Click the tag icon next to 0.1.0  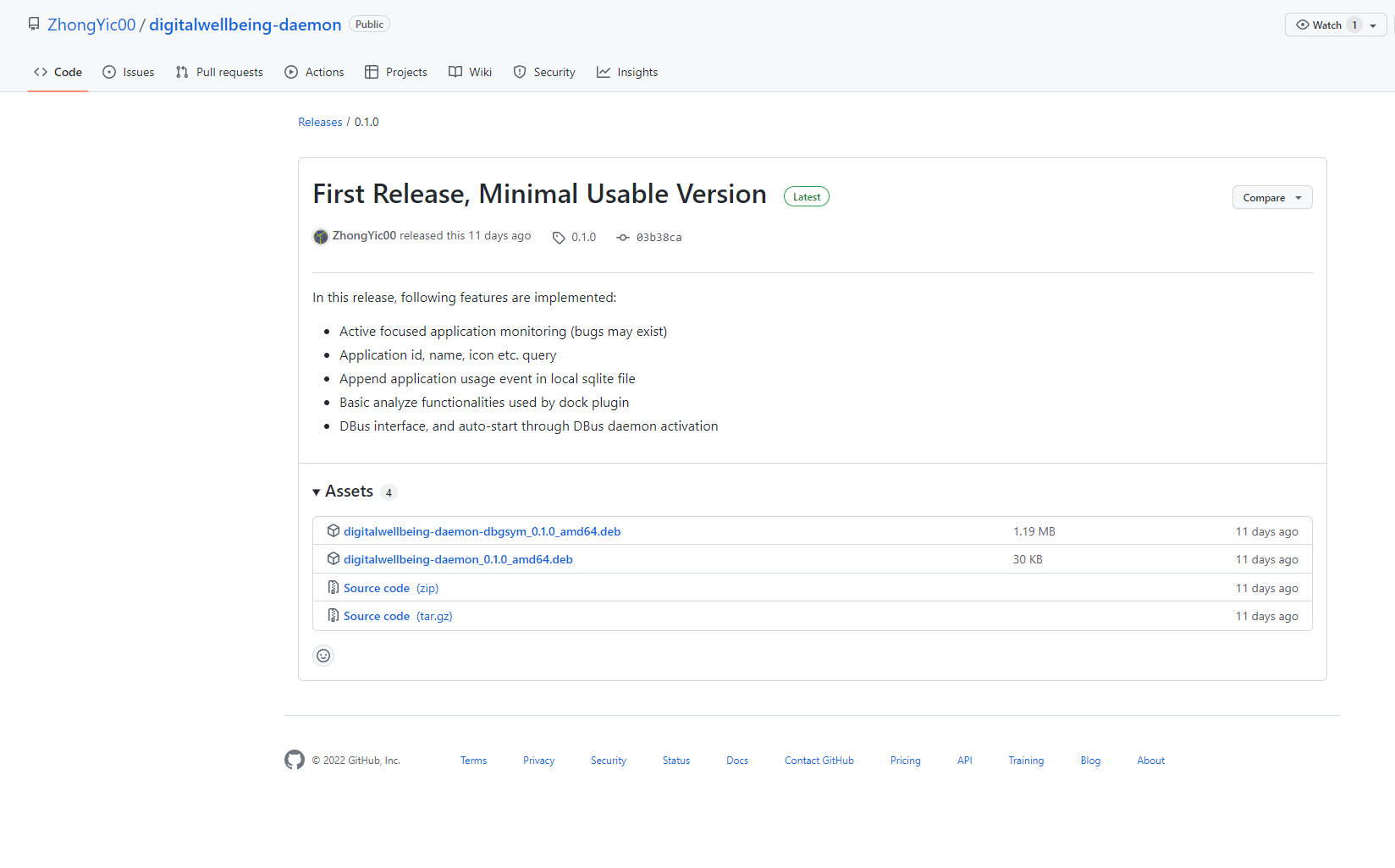559,238
